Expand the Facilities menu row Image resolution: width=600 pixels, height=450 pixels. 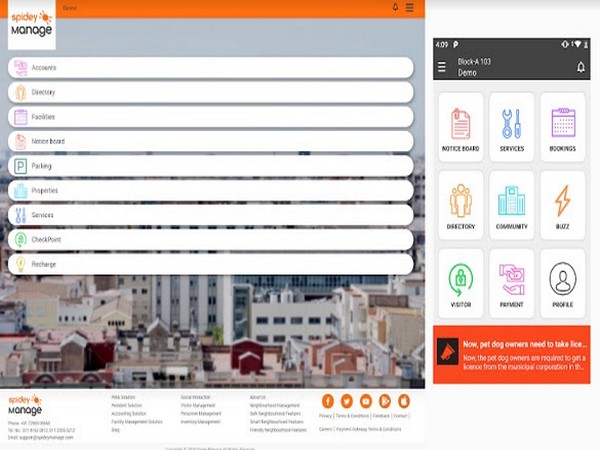[x=210, y=117]
